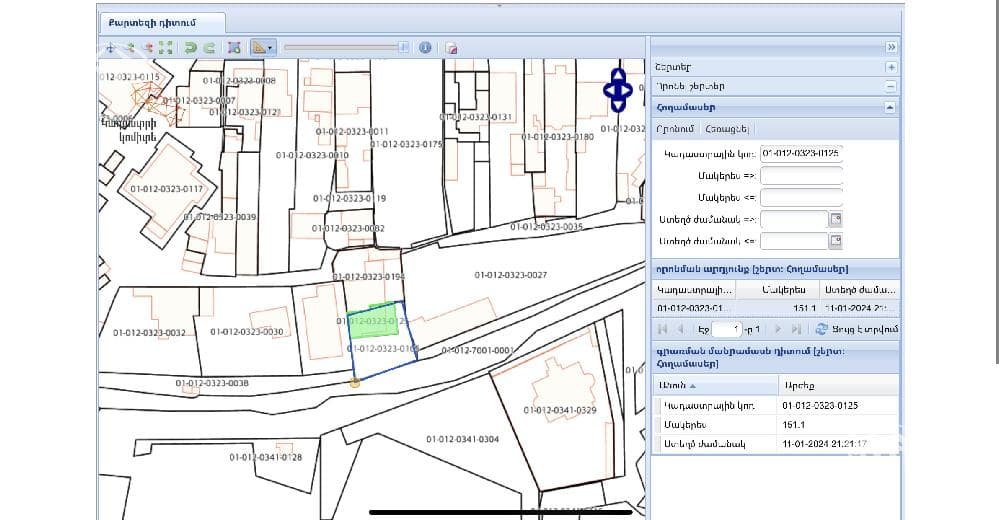The image size is (1000, 520).
Task: Go to previous map view arrow
Action: pyautogui.click(x=190, y=48)
